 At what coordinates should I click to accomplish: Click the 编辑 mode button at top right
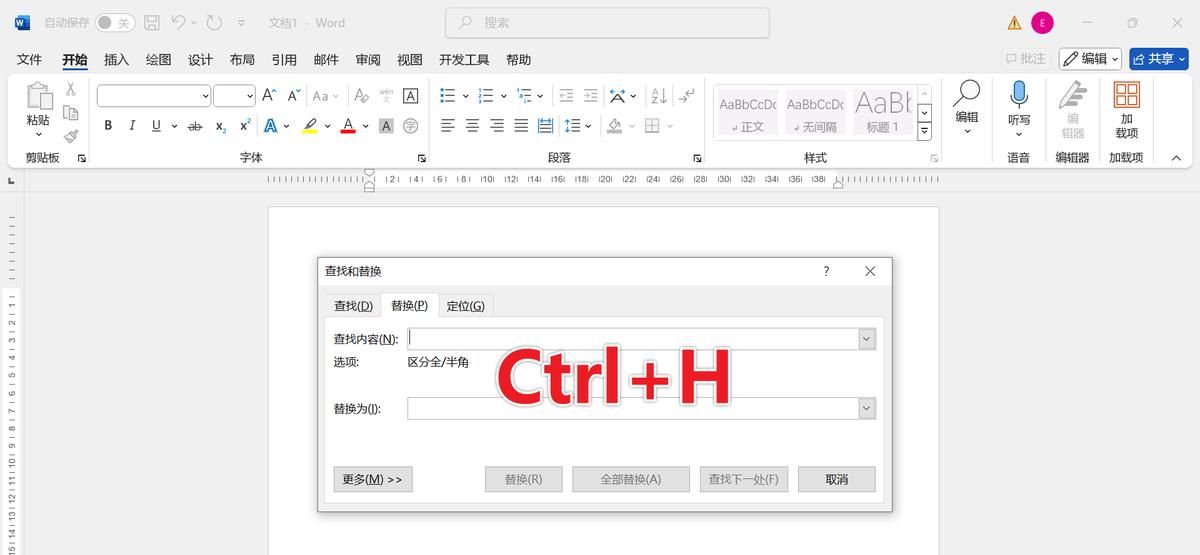(x=1091, y=59)
